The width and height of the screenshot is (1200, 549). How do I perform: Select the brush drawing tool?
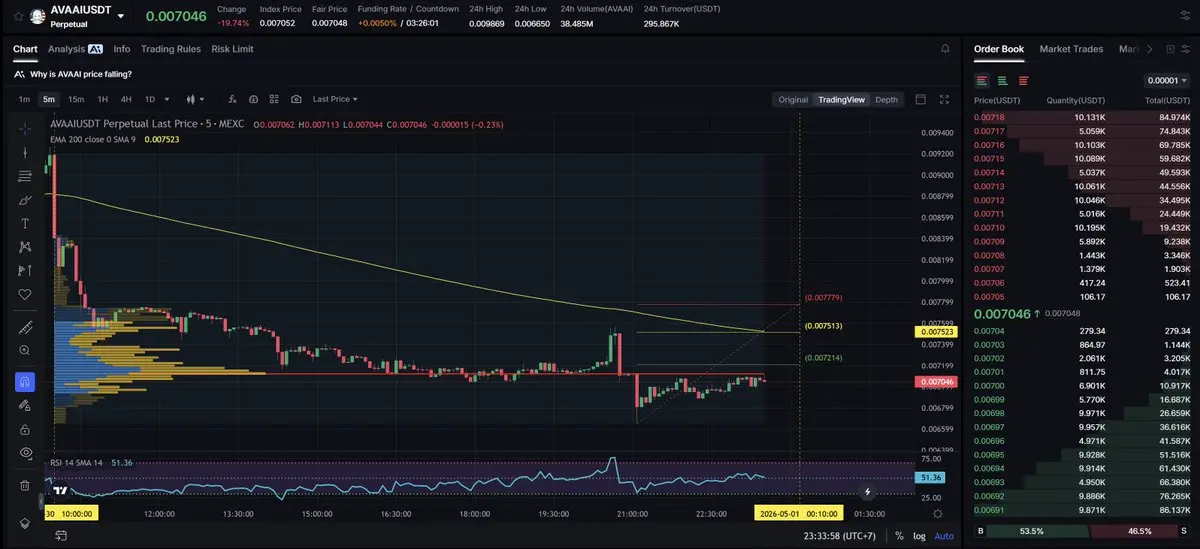tap(25, 200)
